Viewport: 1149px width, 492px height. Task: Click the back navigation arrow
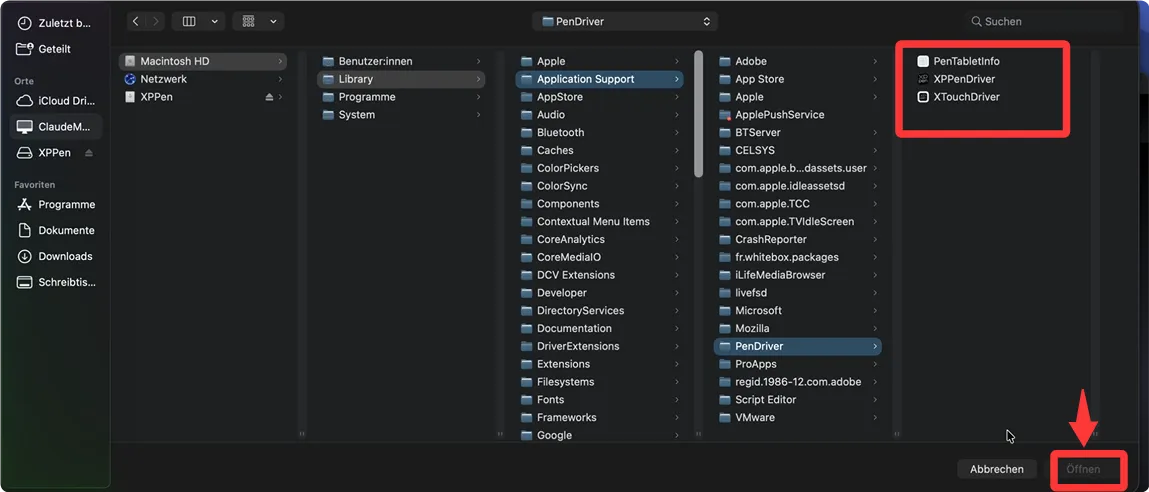coord(136,21)
